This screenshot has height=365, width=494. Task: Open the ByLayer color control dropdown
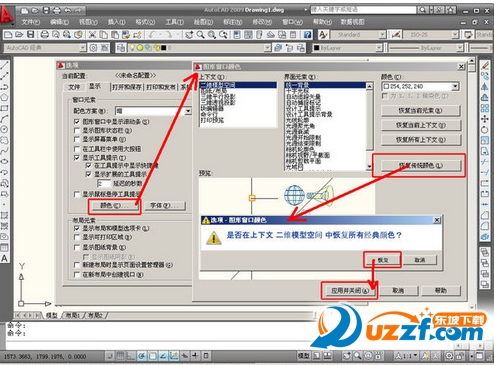click(379, 48)
